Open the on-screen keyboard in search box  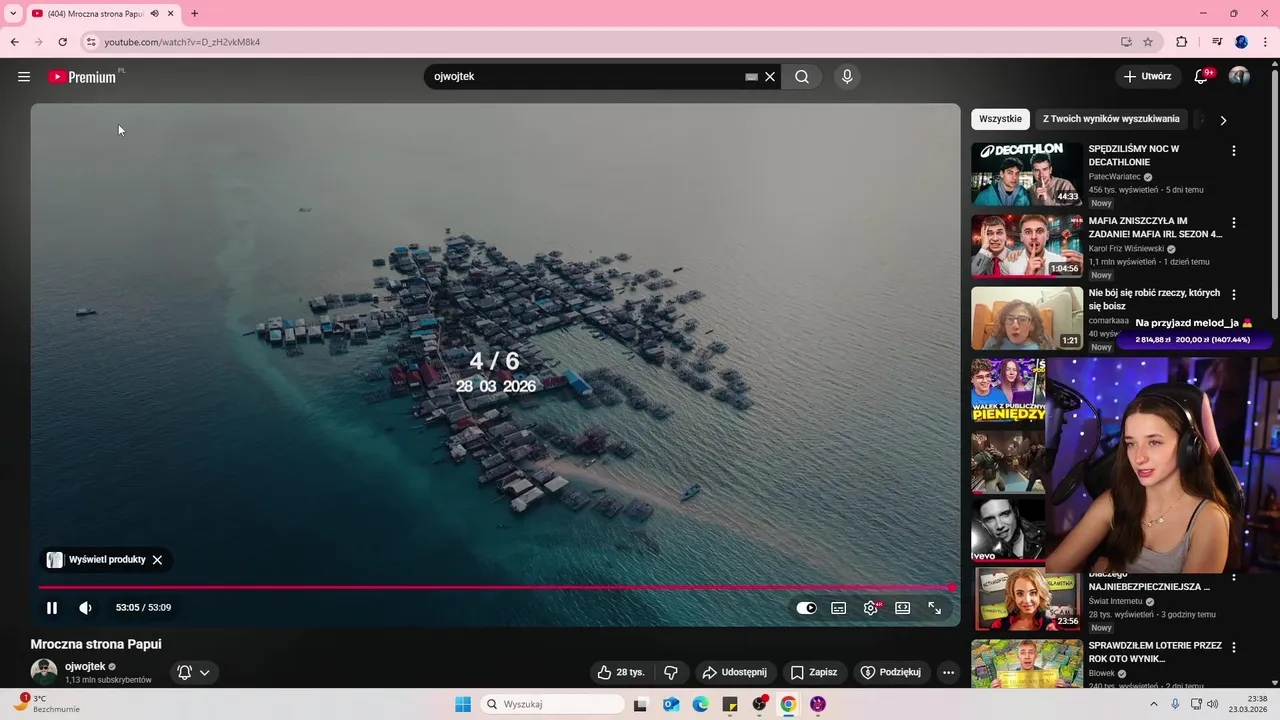(x=751, y=77)
